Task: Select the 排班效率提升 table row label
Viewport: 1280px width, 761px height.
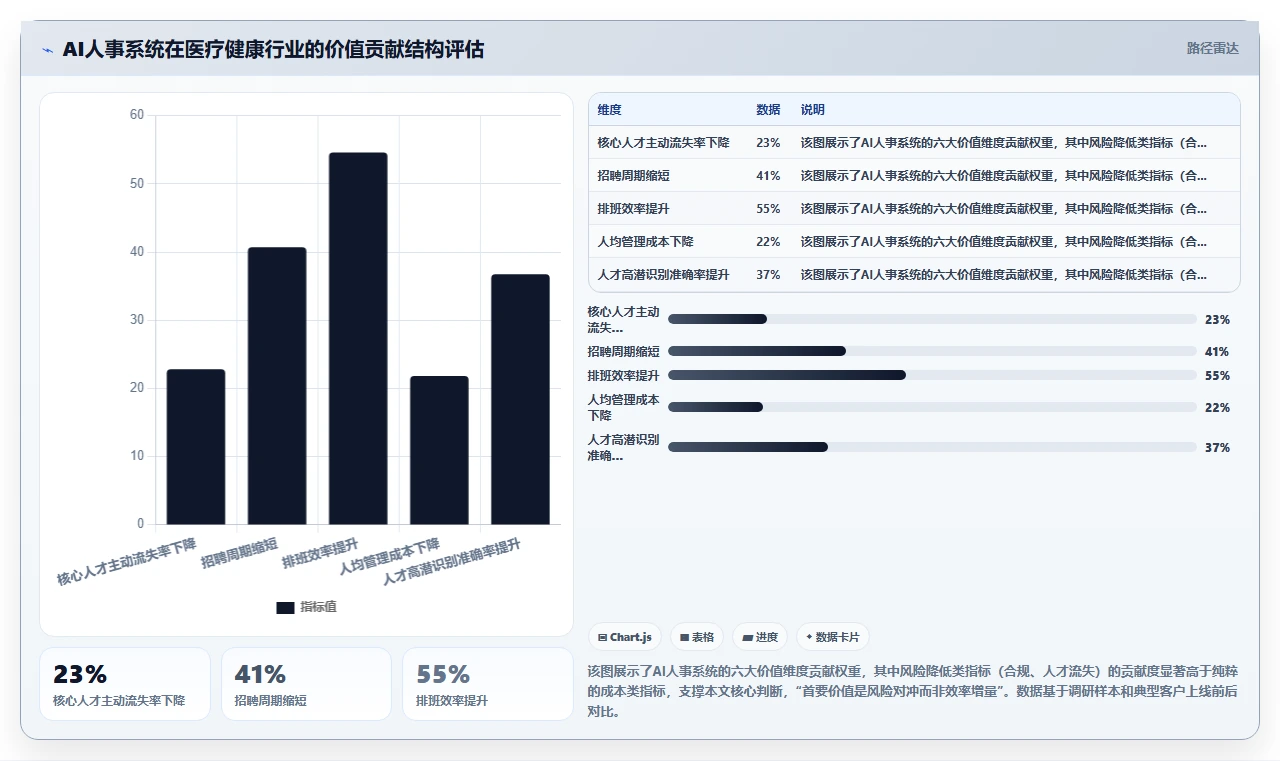Action: point(633,209)
